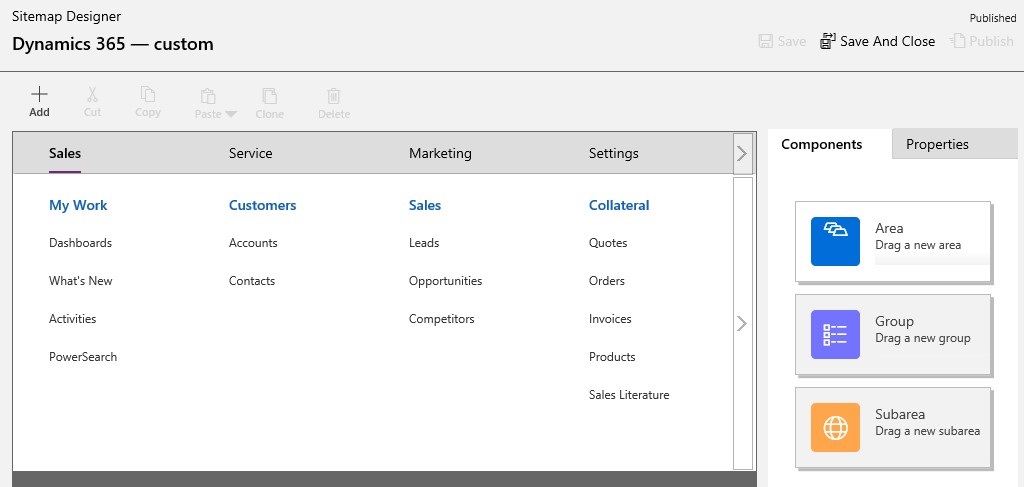Screen dimensions: 1024x487
Task: Select the Collateral group header
Action: coord(619,206)
